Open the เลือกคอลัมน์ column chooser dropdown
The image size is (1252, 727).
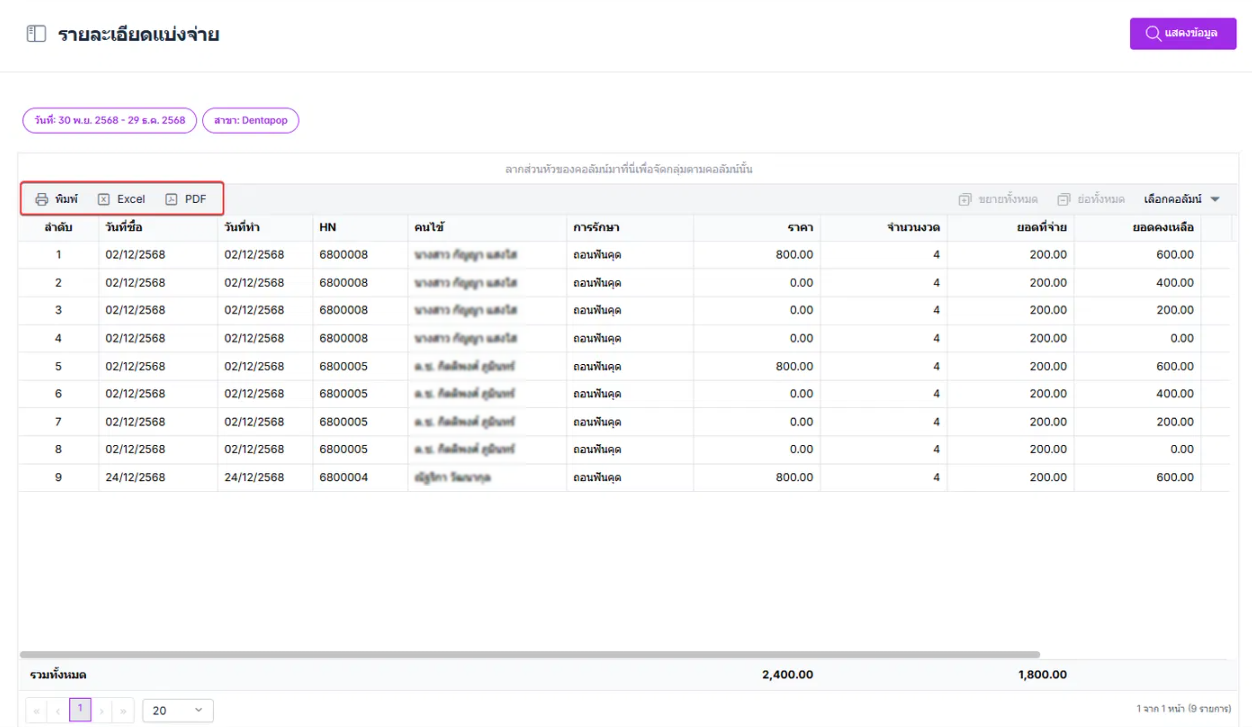1182,199
